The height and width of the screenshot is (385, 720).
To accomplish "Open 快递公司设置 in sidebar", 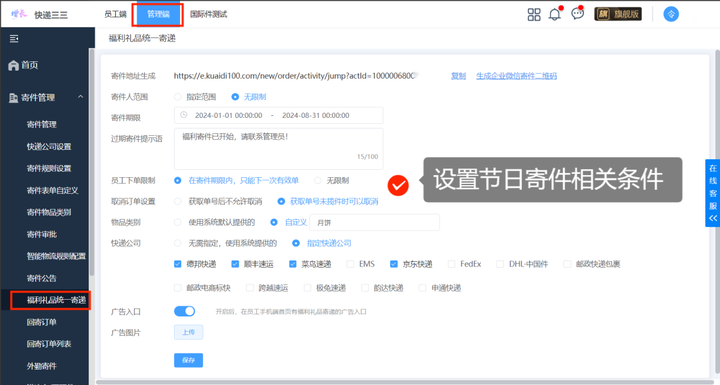I will click(49, 147).
